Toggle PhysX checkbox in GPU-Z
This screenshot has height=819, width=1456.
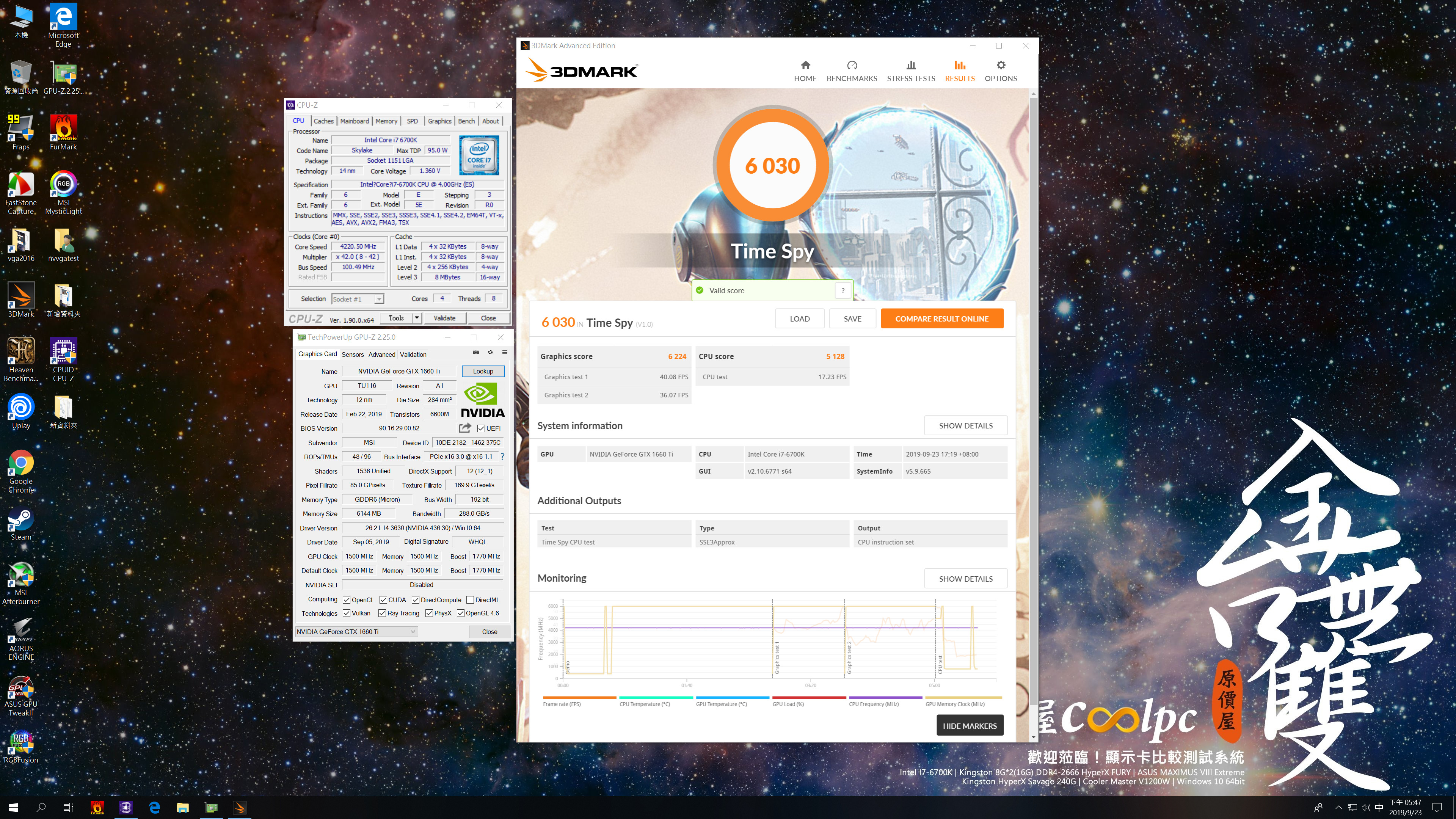429,613
